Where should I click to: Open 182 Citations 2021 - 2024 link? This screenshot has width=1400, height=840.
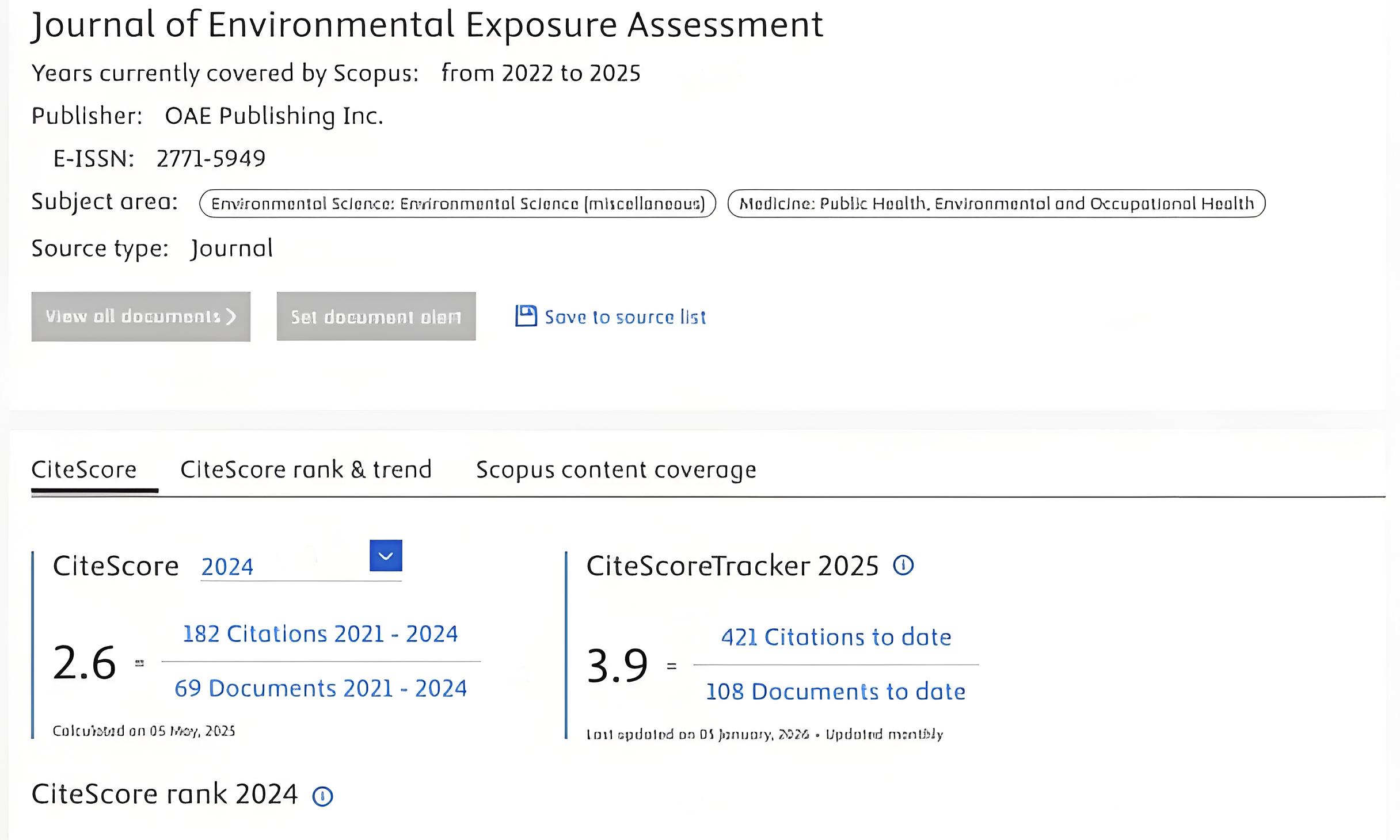(x=320, y=633)
